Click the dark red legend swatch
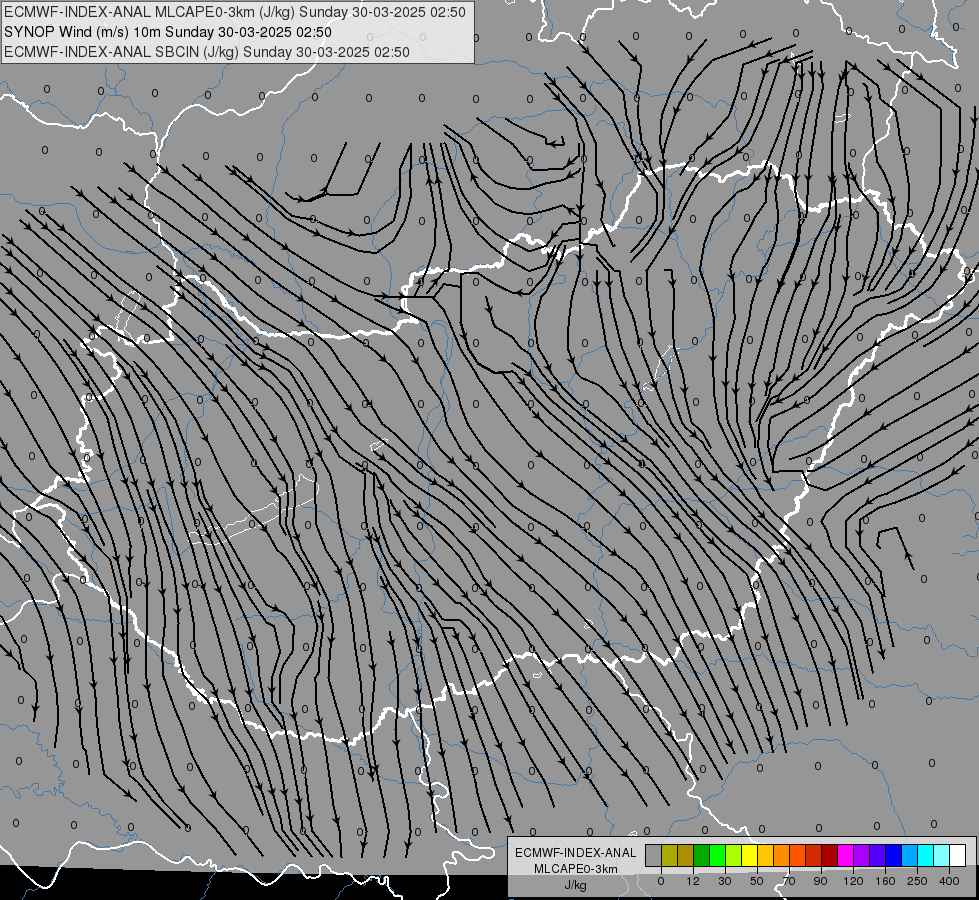The width and height of the screenshot is (979, 900). [830, 855]
